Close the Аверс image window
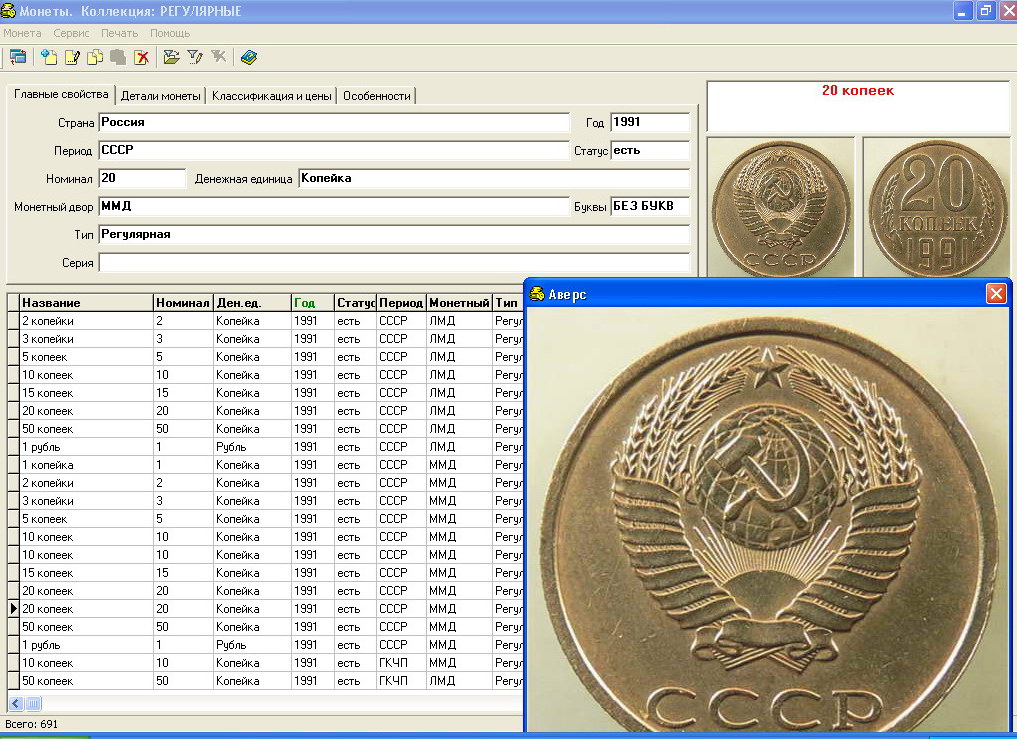Image resolution: width=1017 pixels, height=739 pixels. point(996,294)
